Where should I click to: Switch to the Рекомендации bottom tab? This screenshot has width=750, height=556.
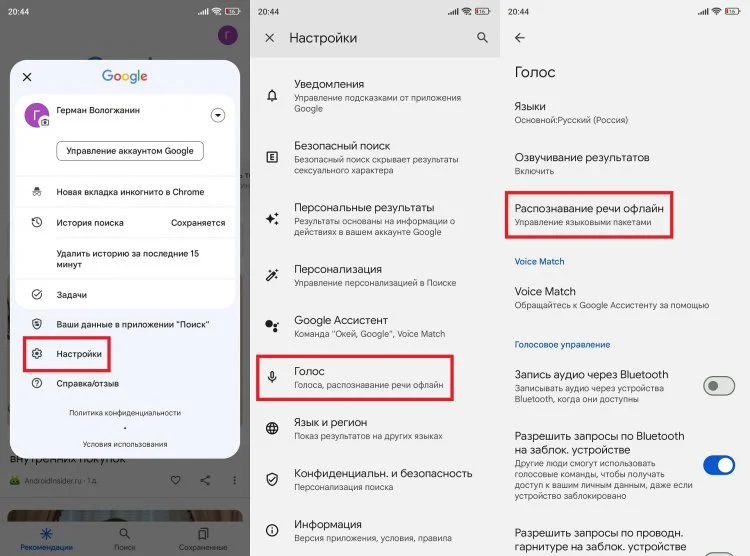(46, 539)
